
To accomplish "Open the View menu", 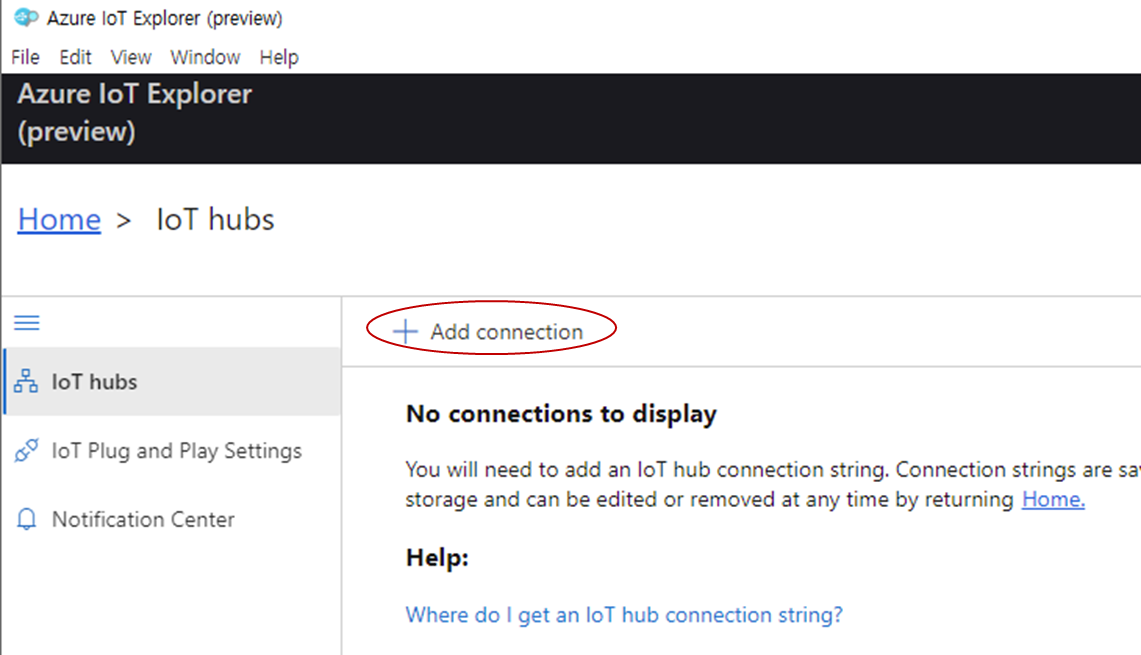I will click(x=131, y=57).
